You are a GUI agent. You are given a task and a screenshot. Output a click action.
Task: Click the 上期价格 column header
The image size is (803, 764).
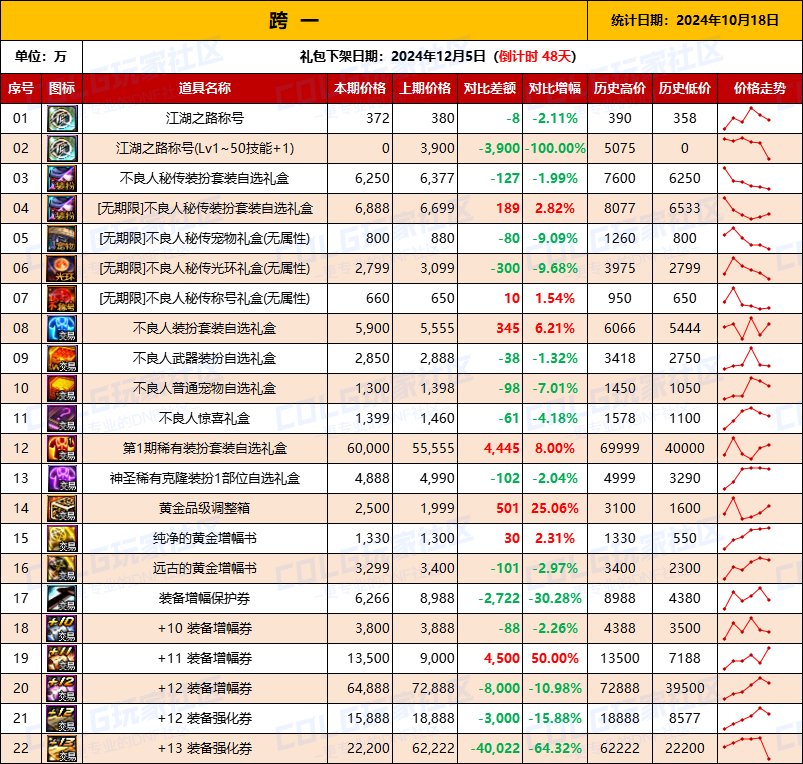(x=425, y=89)
